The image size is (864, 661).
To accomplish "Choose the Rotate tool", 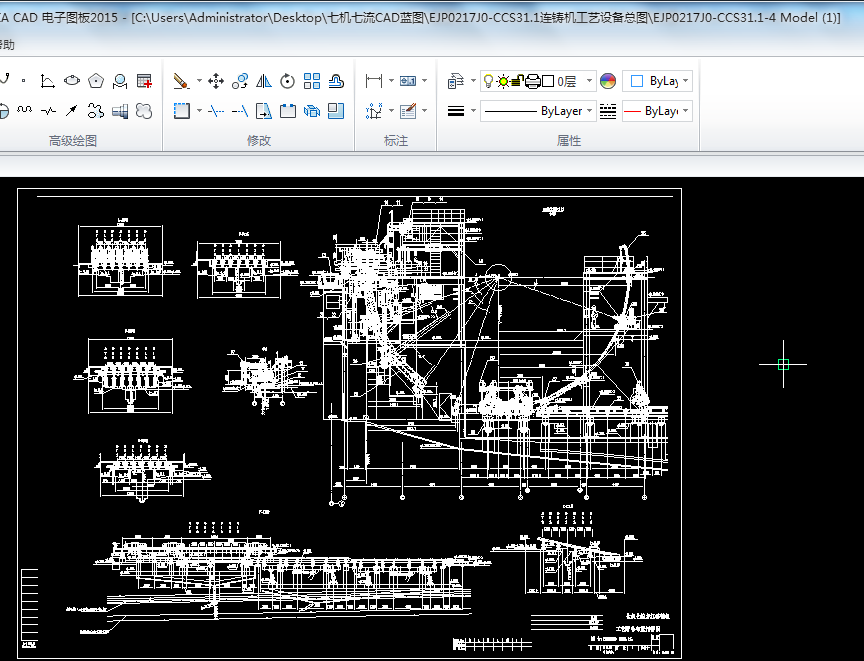I will pyautogui.click(x=288, y=81).
